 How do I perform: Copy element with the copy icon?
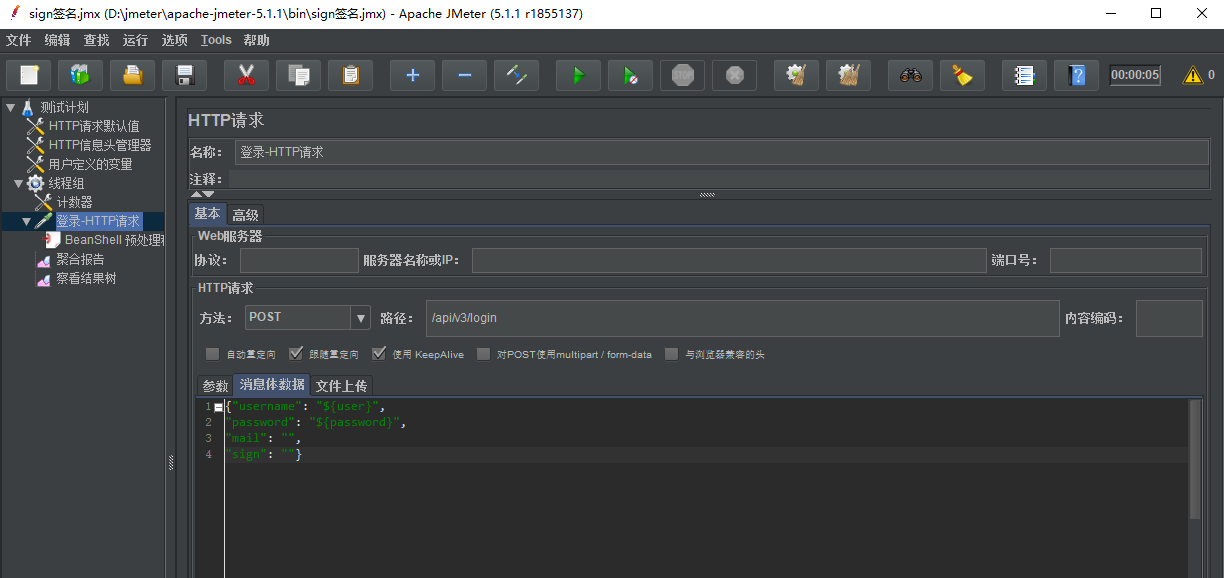coord(298,75)
